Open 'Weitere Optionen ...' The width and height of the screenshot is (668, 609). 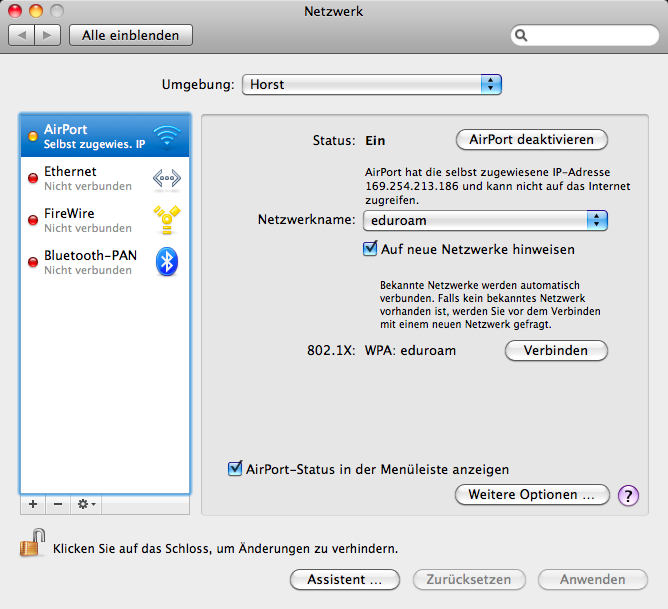(x=532, y=494)
